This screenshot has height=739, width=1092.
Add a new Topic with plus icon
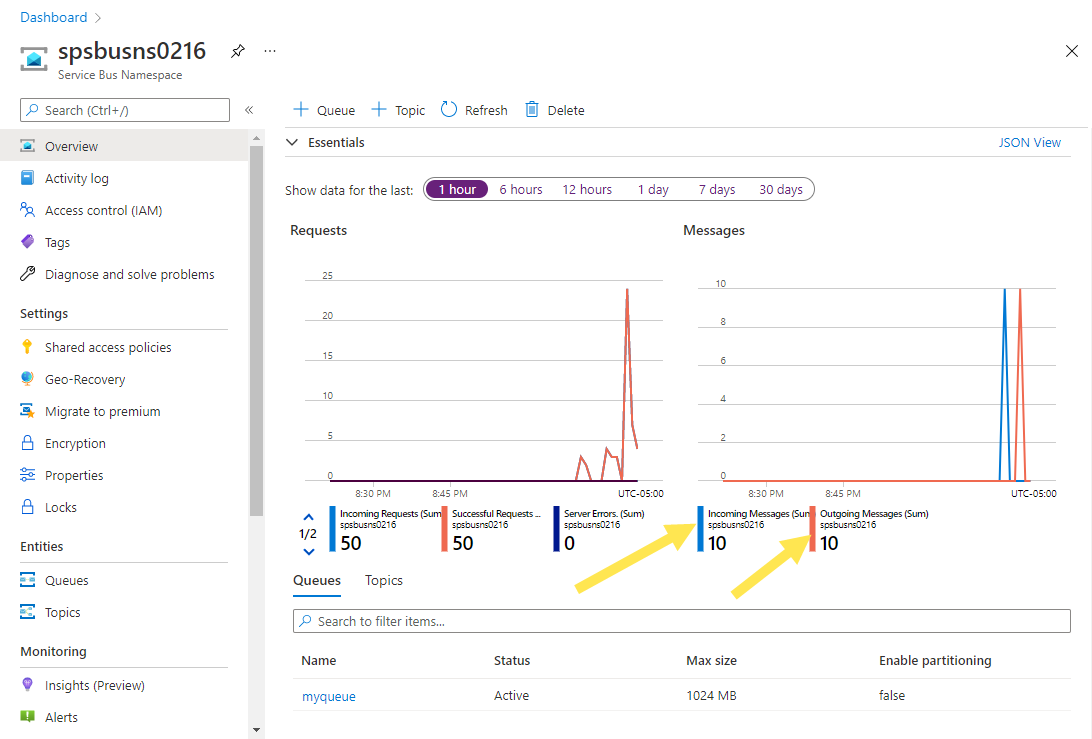point(379,110)
